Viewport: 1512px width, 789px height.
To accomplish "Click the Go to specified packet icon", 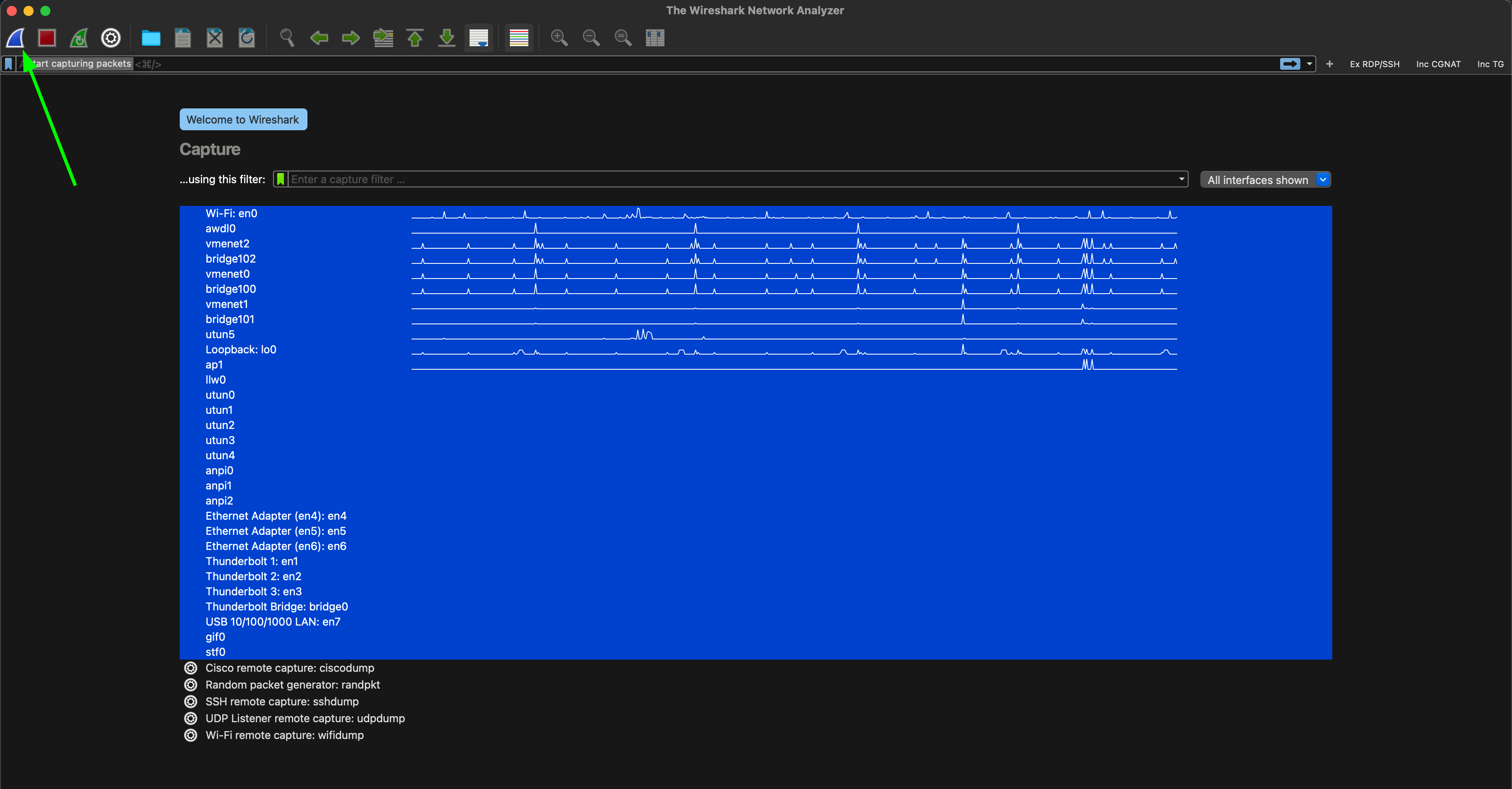I will [383, 38].
